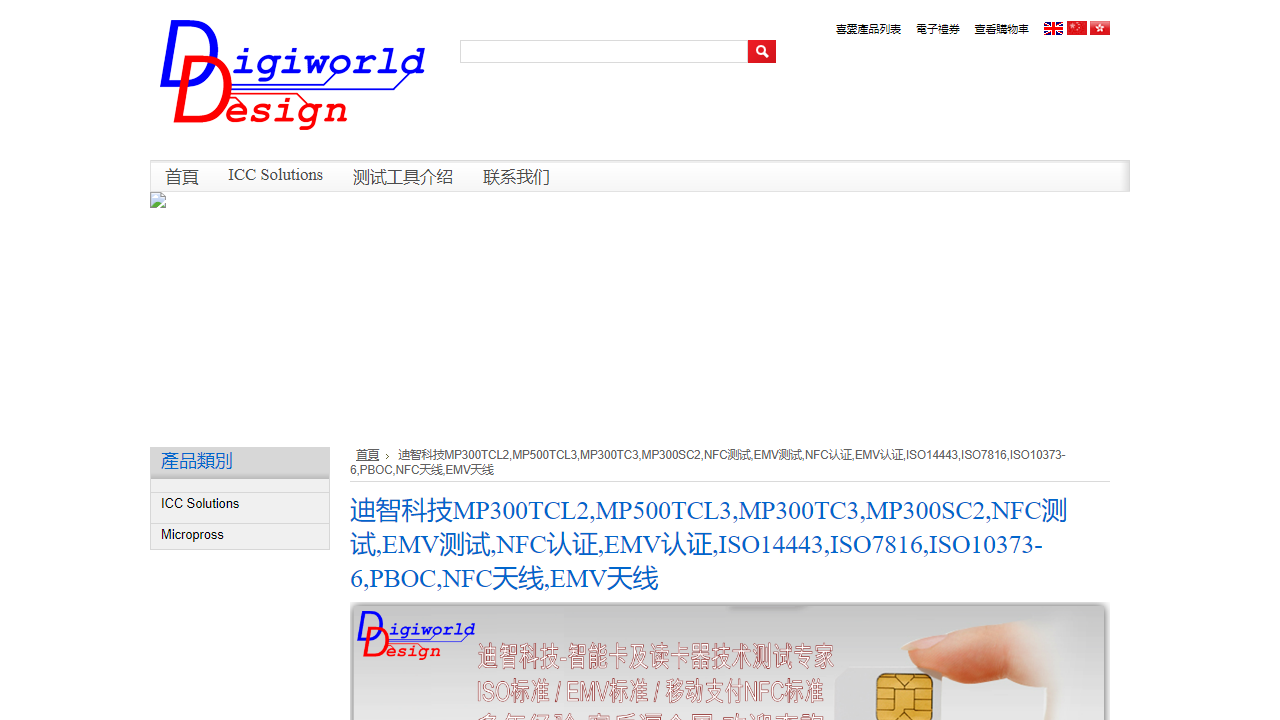This screenshot has width=1280, height=720.
Task: Click the red search magnifier button
Action: tap(762, 51)
